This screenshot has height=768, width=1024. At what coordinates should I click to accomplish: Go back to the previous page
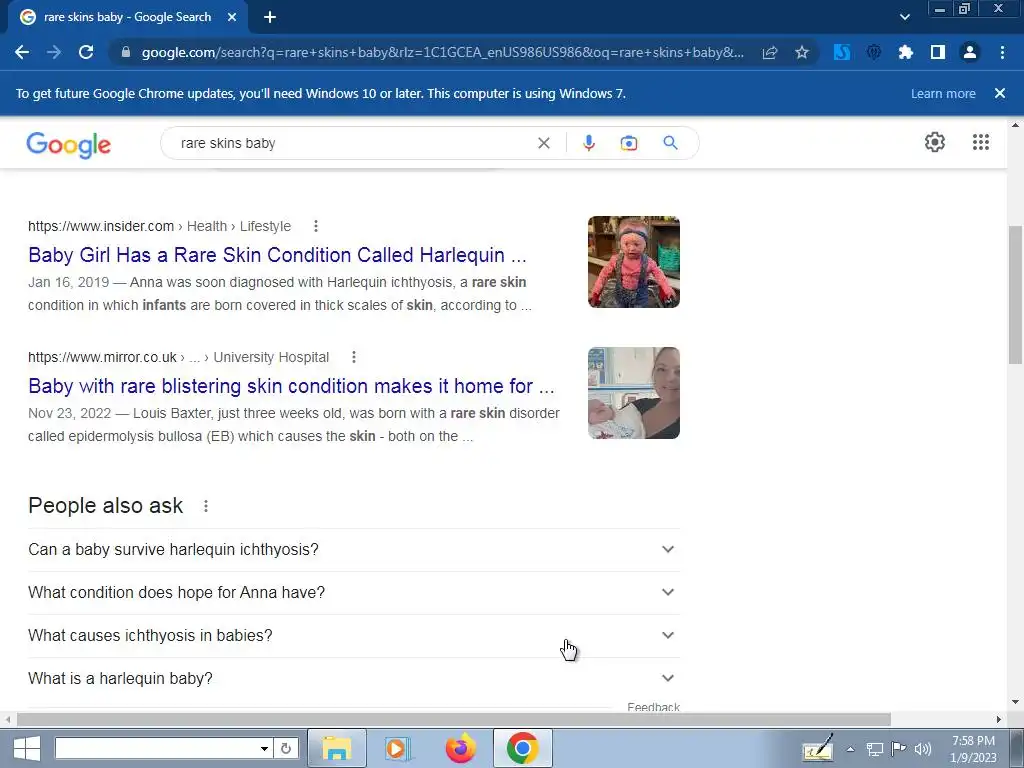click(x=22, y=52)
